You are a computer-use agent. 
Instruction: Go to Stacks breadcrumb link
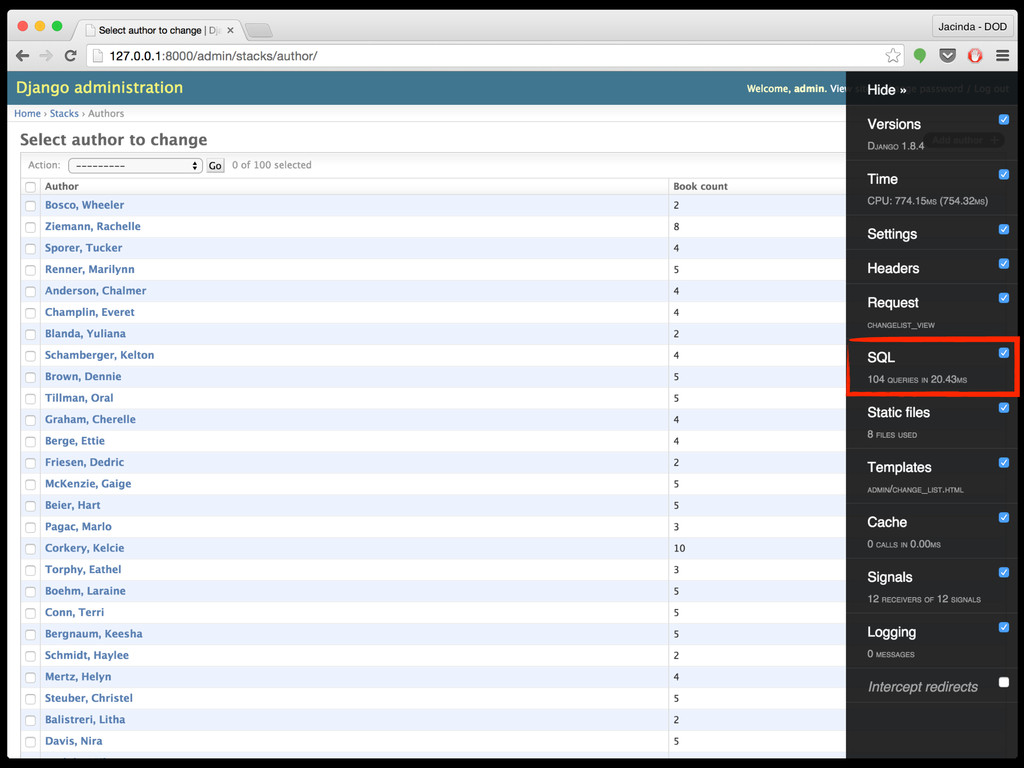(x=64, y=114)
